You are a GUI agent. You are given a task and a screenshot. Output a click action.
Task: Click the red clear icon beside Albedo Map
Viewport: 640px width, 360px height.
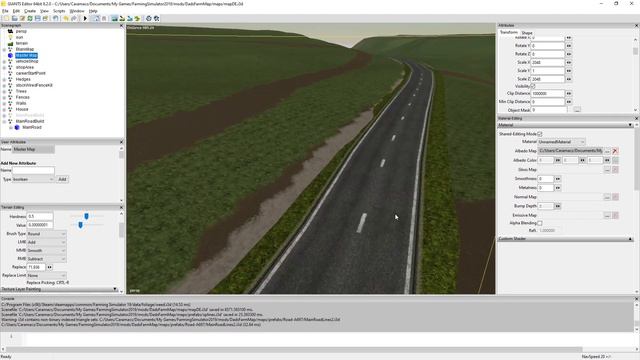click(615, 151)
